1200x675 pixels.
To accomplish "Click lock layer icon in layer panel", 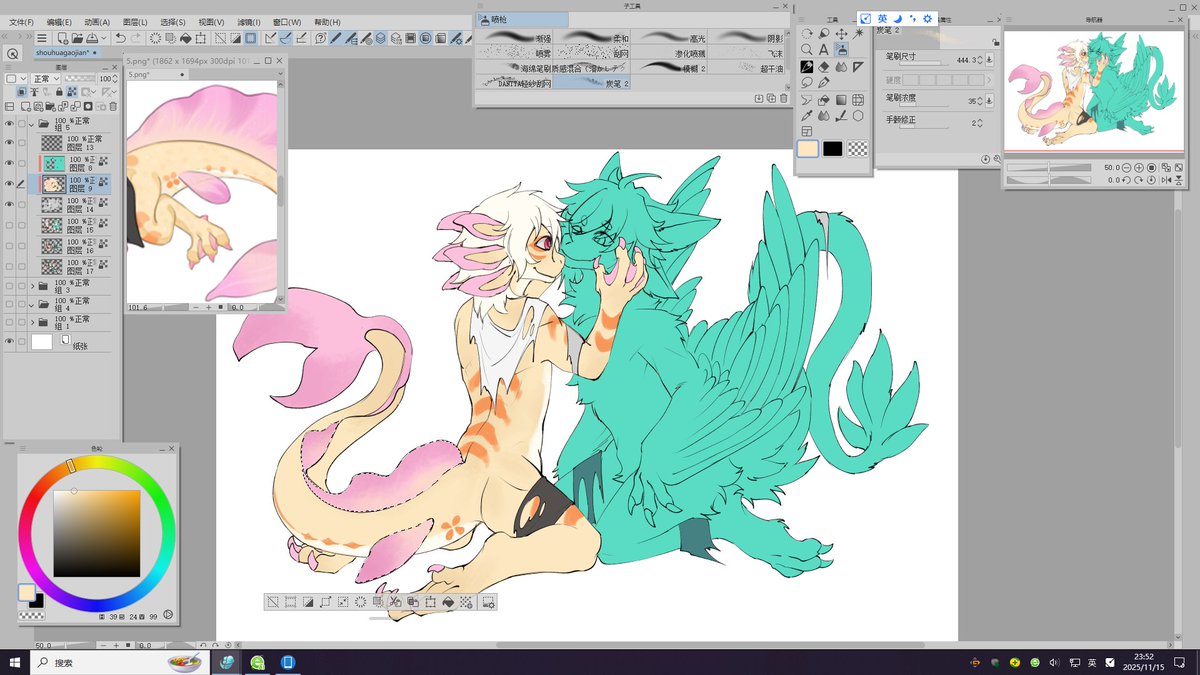I will (59, 91).
